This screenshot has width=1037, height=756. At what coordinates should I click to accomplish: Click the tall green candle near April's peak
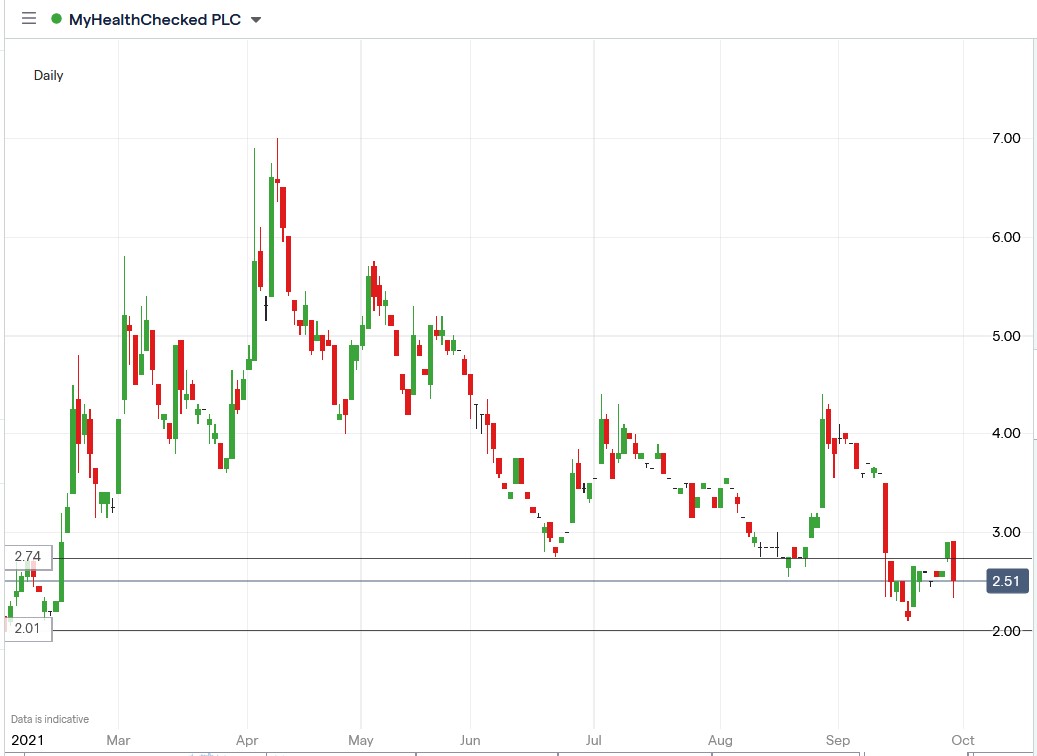272,230
